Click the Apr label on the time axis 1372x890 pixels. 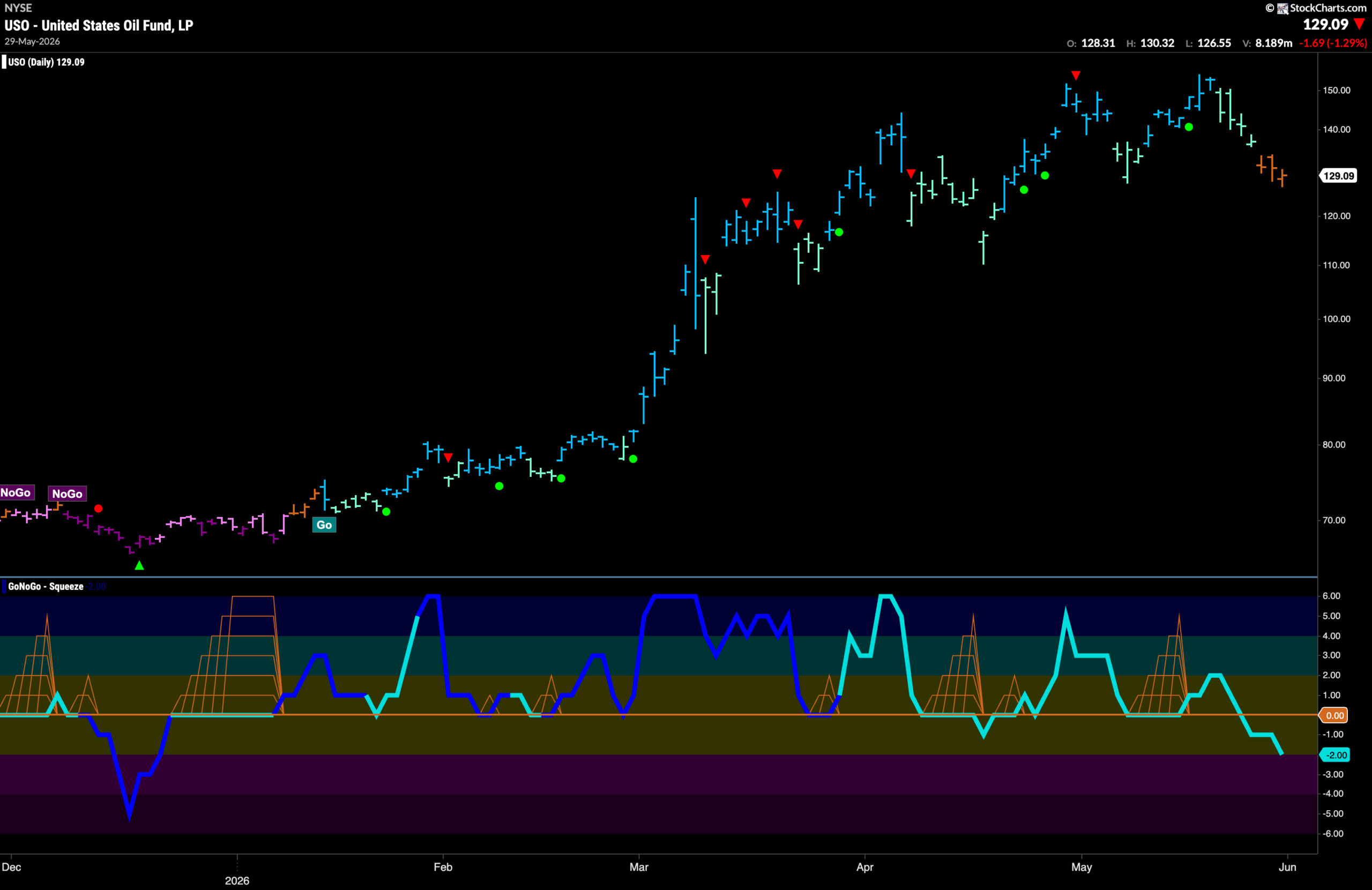[864, 867]
